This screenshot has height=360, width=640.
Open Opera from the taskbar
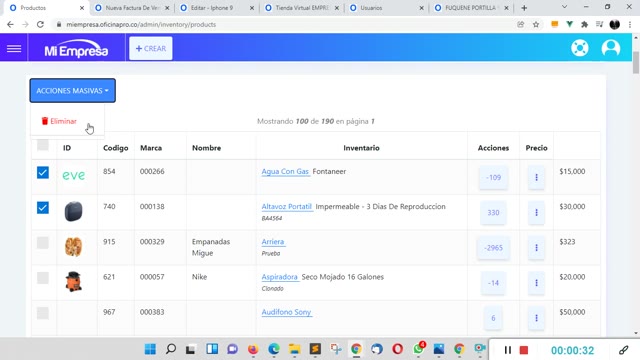(x=397, y=349)
